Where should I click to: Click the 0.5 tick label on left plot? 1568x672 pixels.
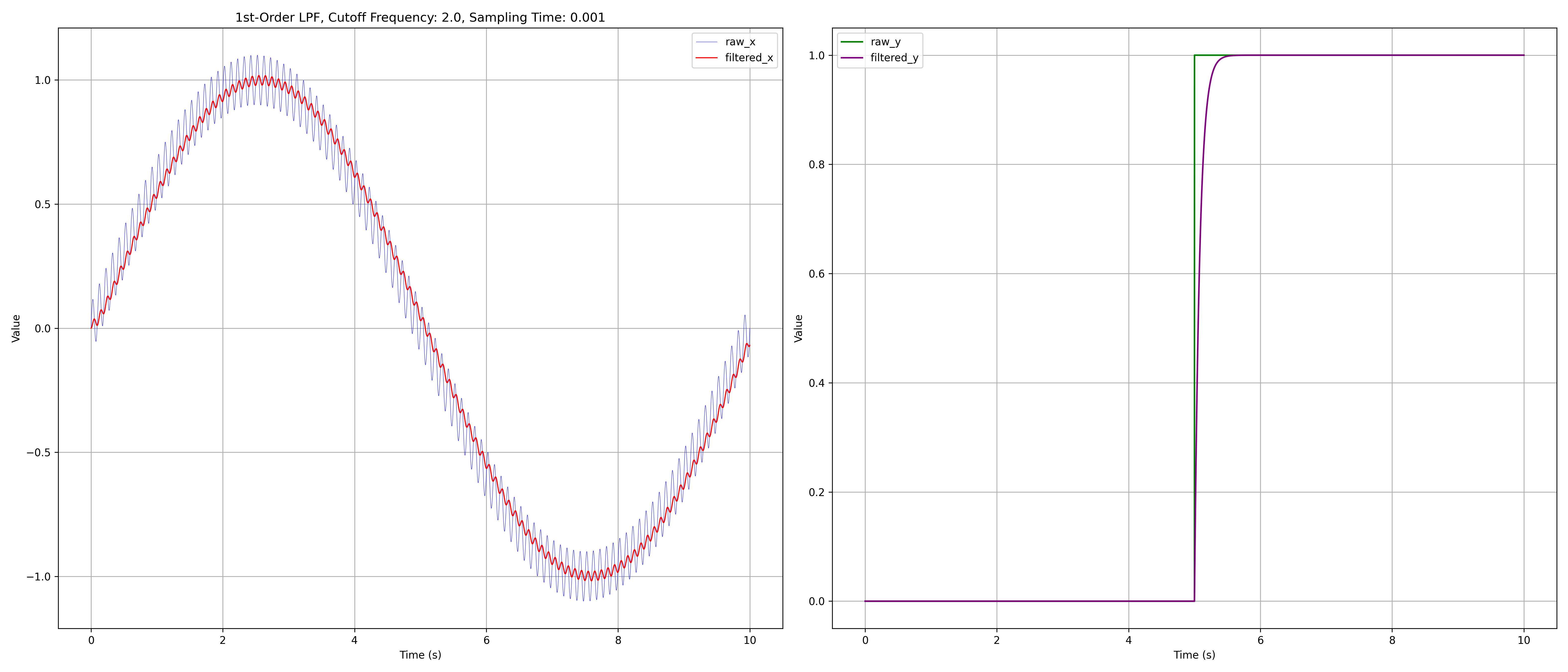(x=42, y=205)
